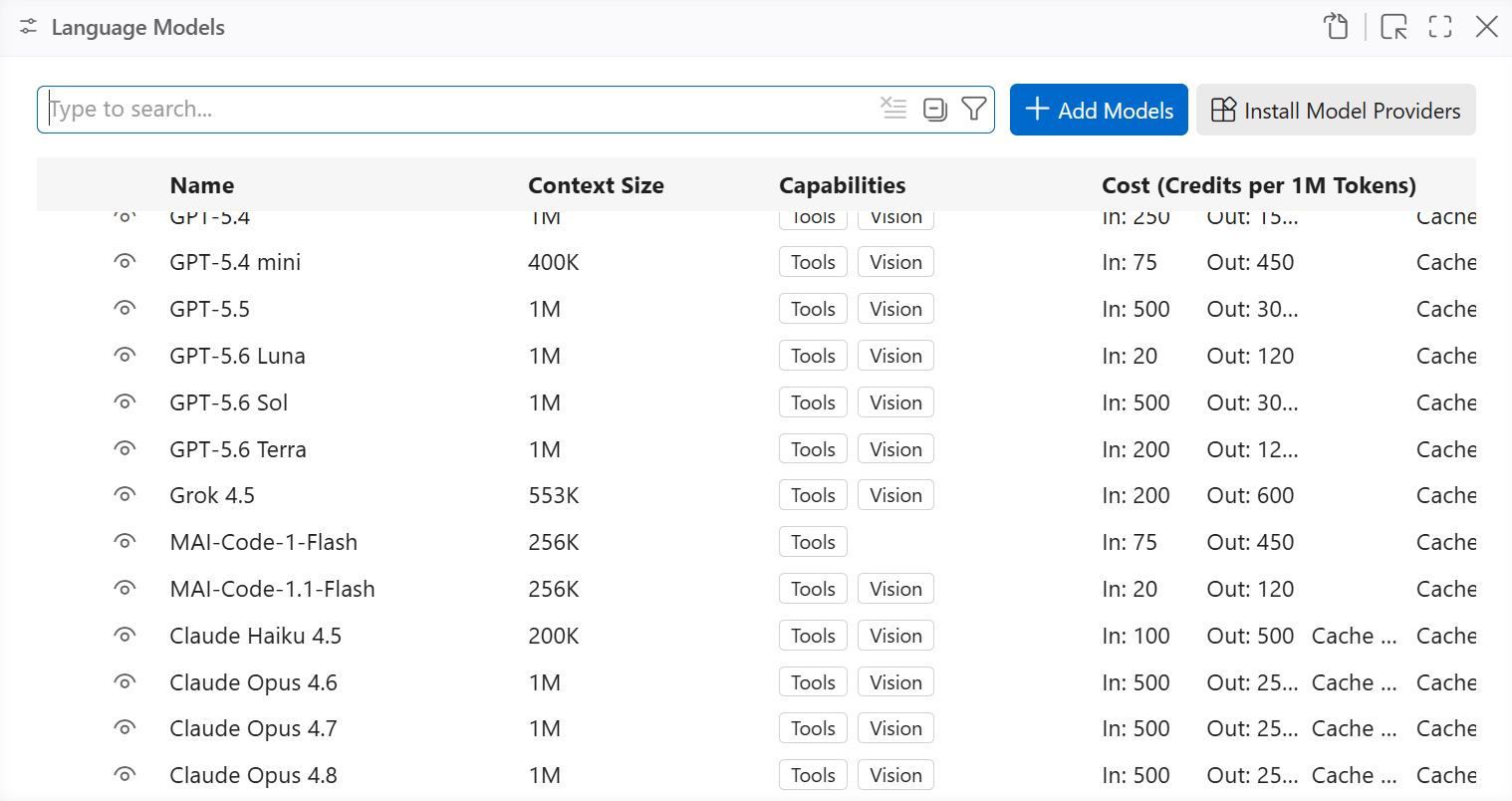Click the Add Models button
Image resolution: width=1512 pixels, height=801 pixels.
pyautogui.click(x=1099, y=110)
